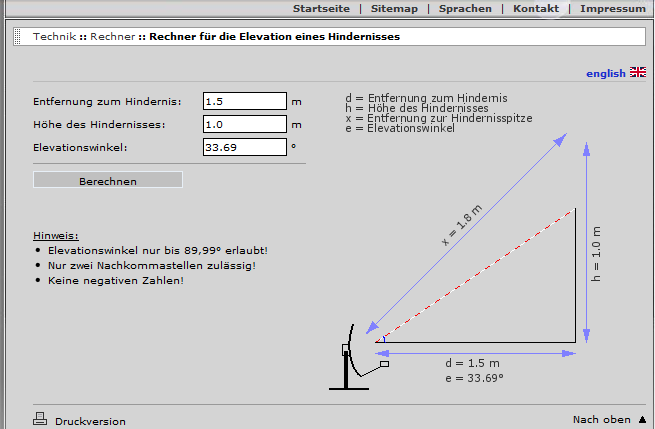Screen dimensions: 655x429
Task: Focus the Elevationswinkel input field
Action: (x=244, y=147)
